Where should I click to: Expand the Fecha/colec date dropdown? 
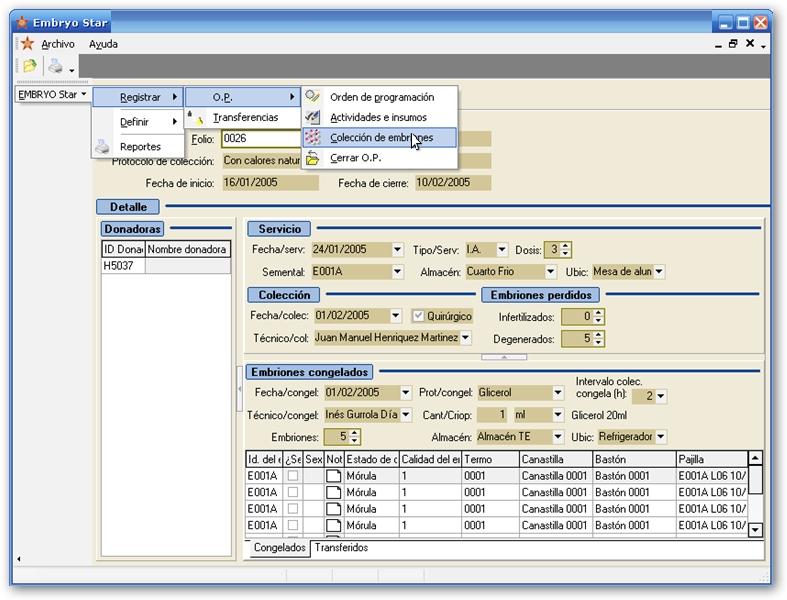click(396, 315)
